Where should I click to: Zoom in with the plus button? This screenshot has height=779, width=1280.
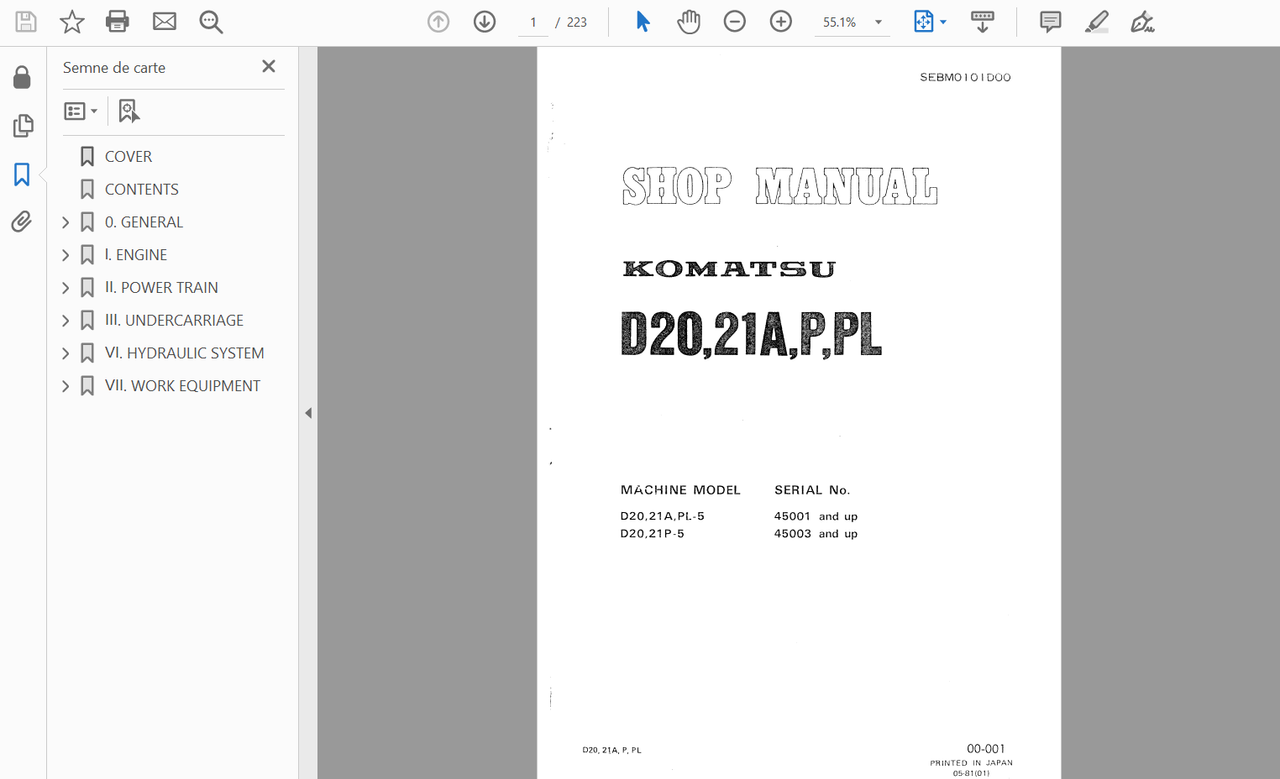coord(781,22)
